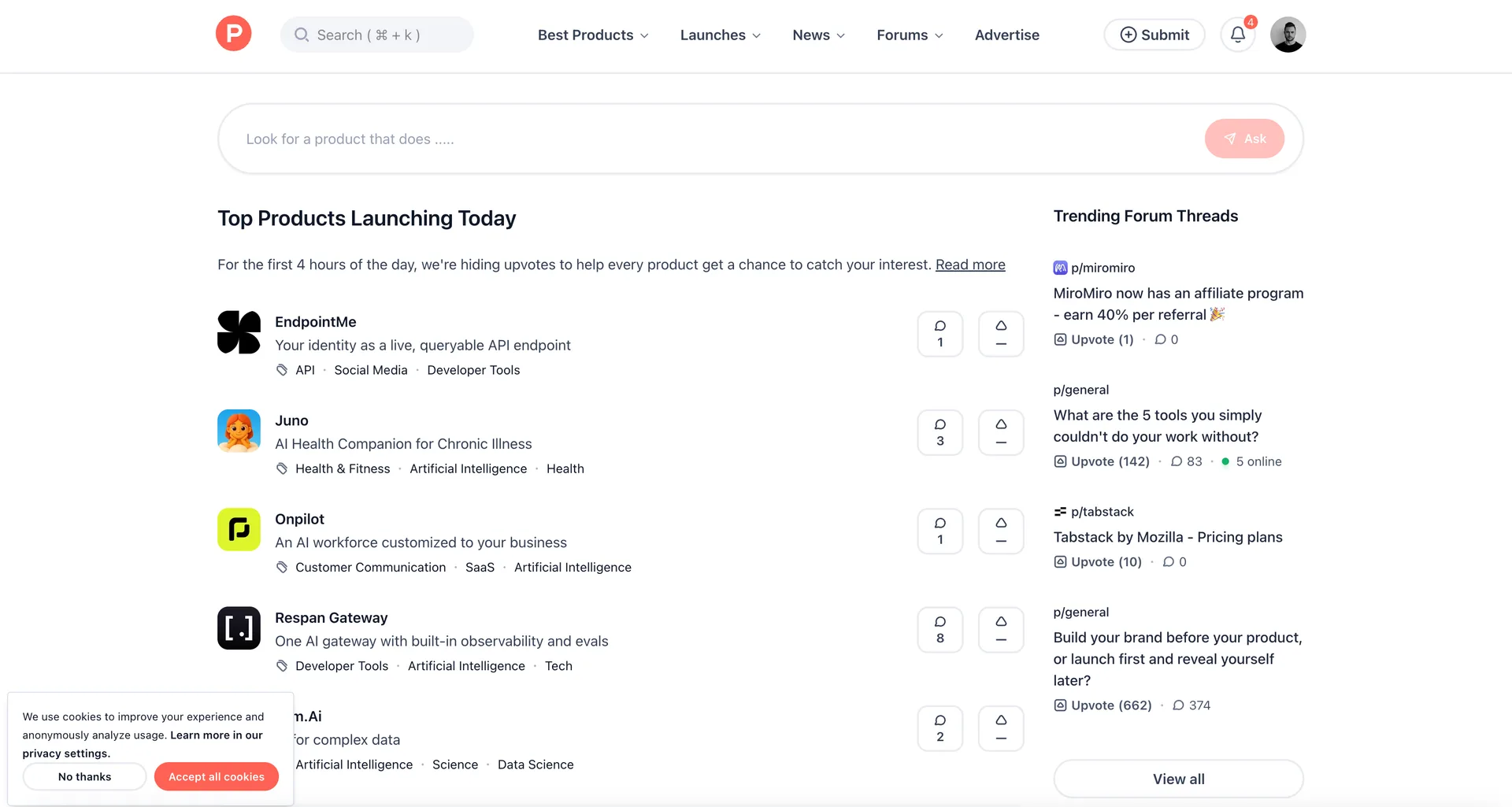Expand the Forums dropdown
Screen dimensions: 1512x807
(x=910, y=35)
